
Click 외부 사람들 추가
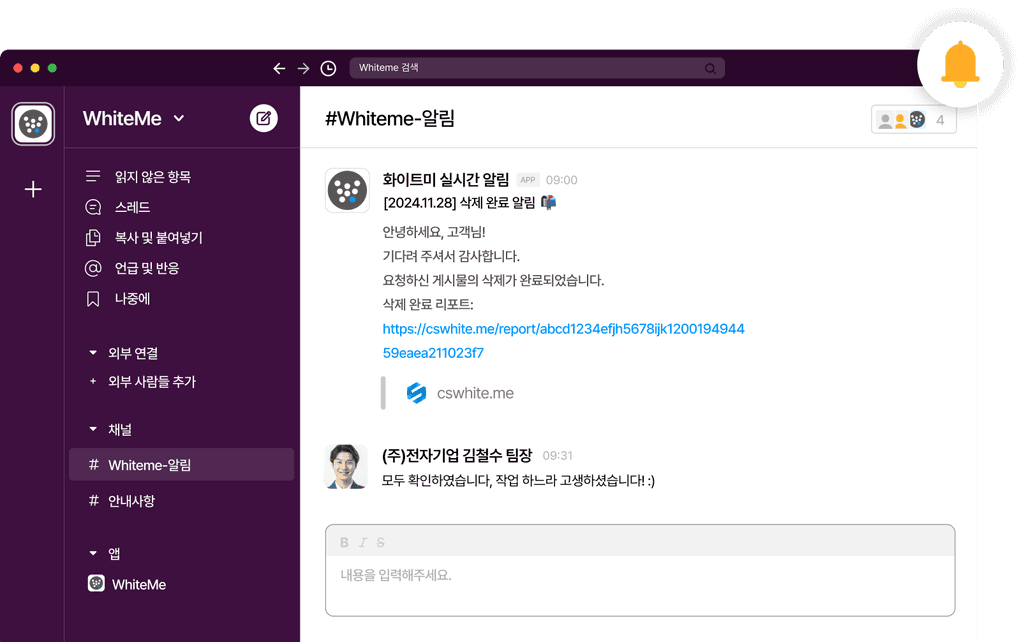click(142, 381)
